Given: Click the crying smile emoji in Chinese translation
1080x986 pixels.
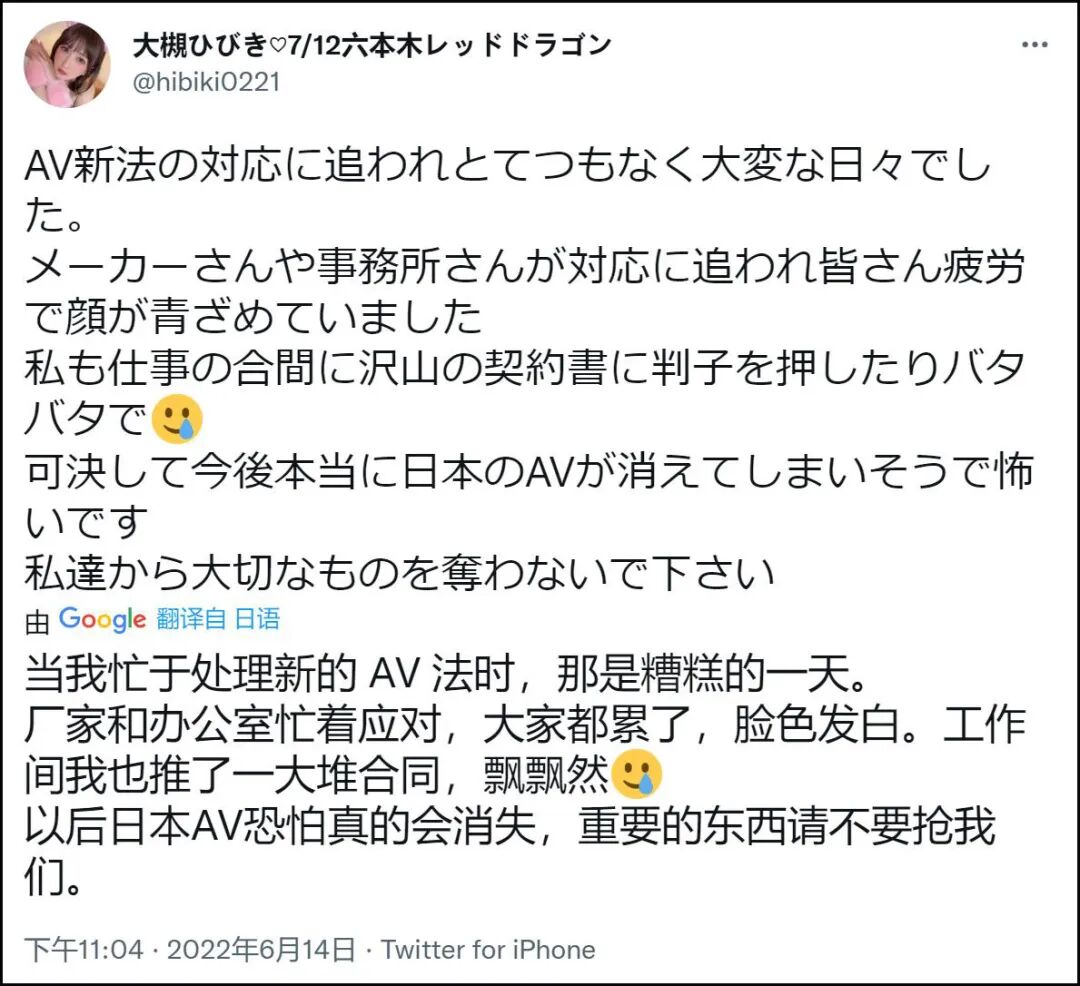Looking at the screenshot, I should pos(636,774).
